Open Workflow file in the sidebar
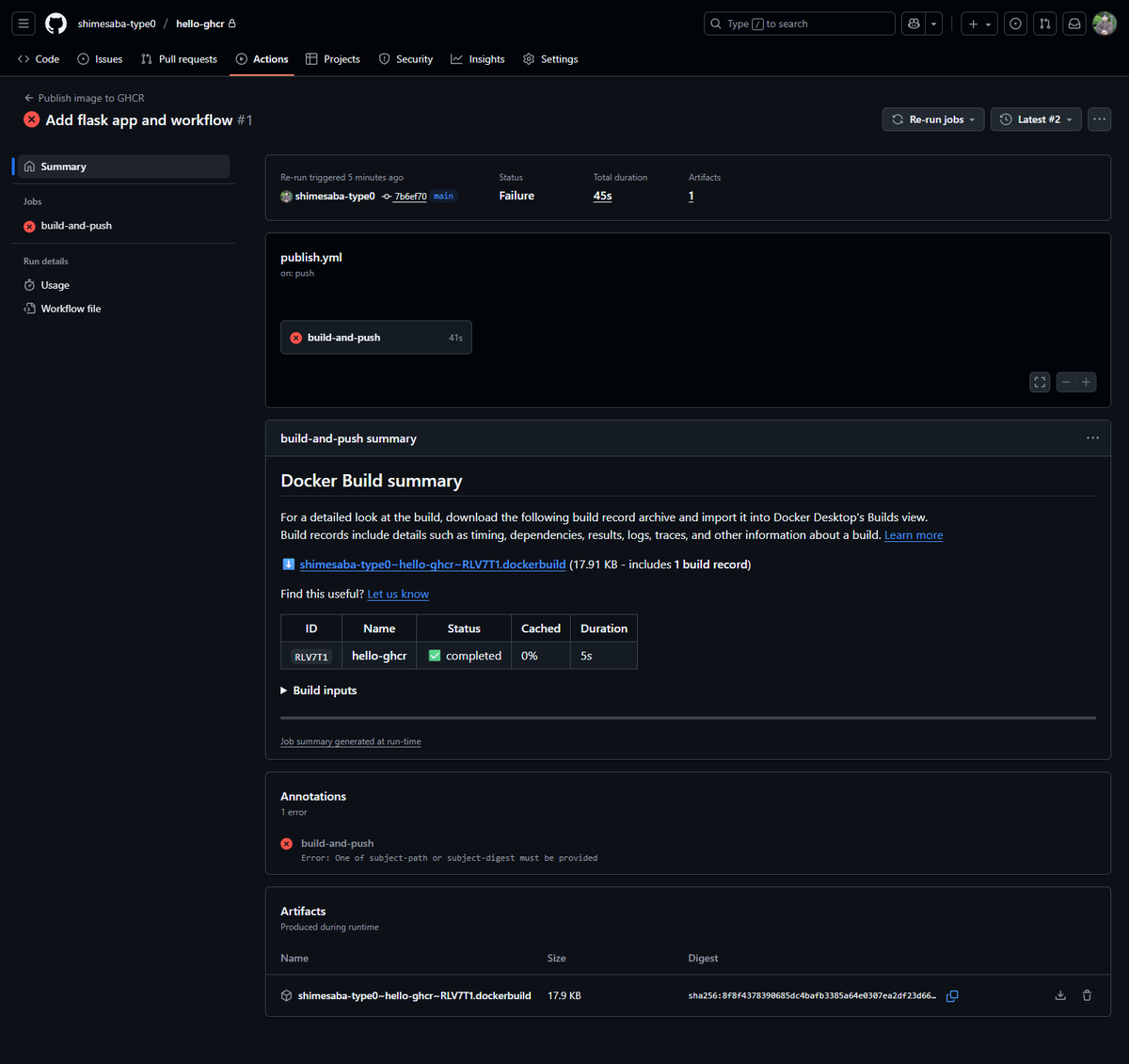Viewport: 1129px width, 1064px height. (71, 308)
